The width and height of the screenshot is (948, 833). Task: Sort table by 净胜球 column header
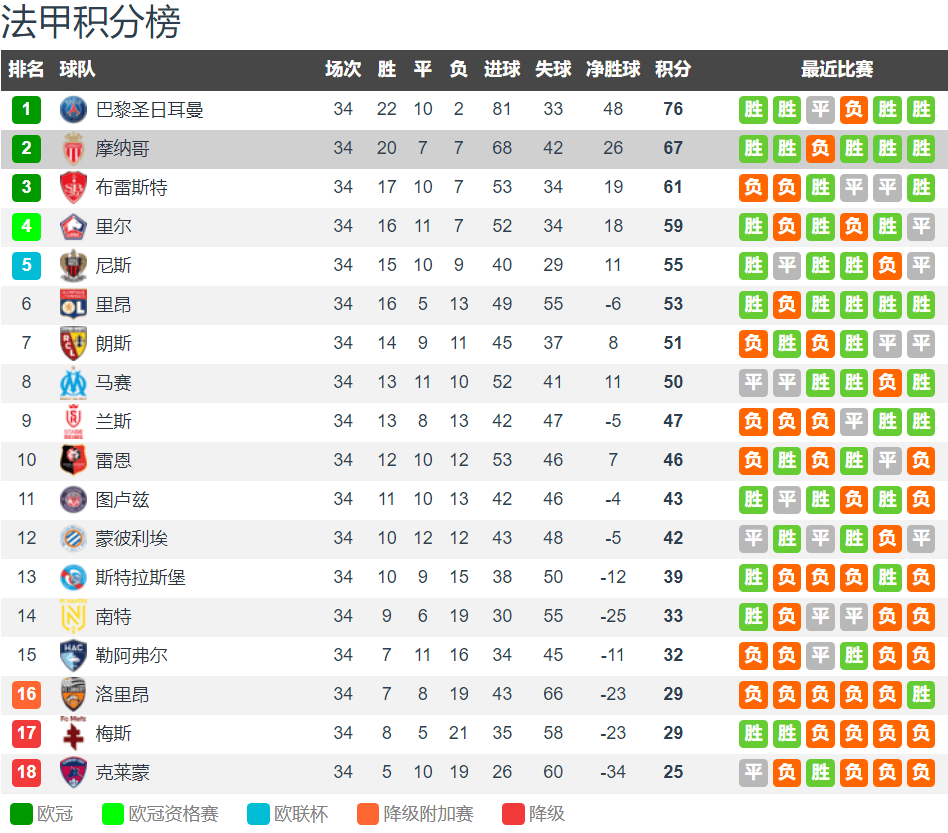pyautogui.click(x=612, y=69)
